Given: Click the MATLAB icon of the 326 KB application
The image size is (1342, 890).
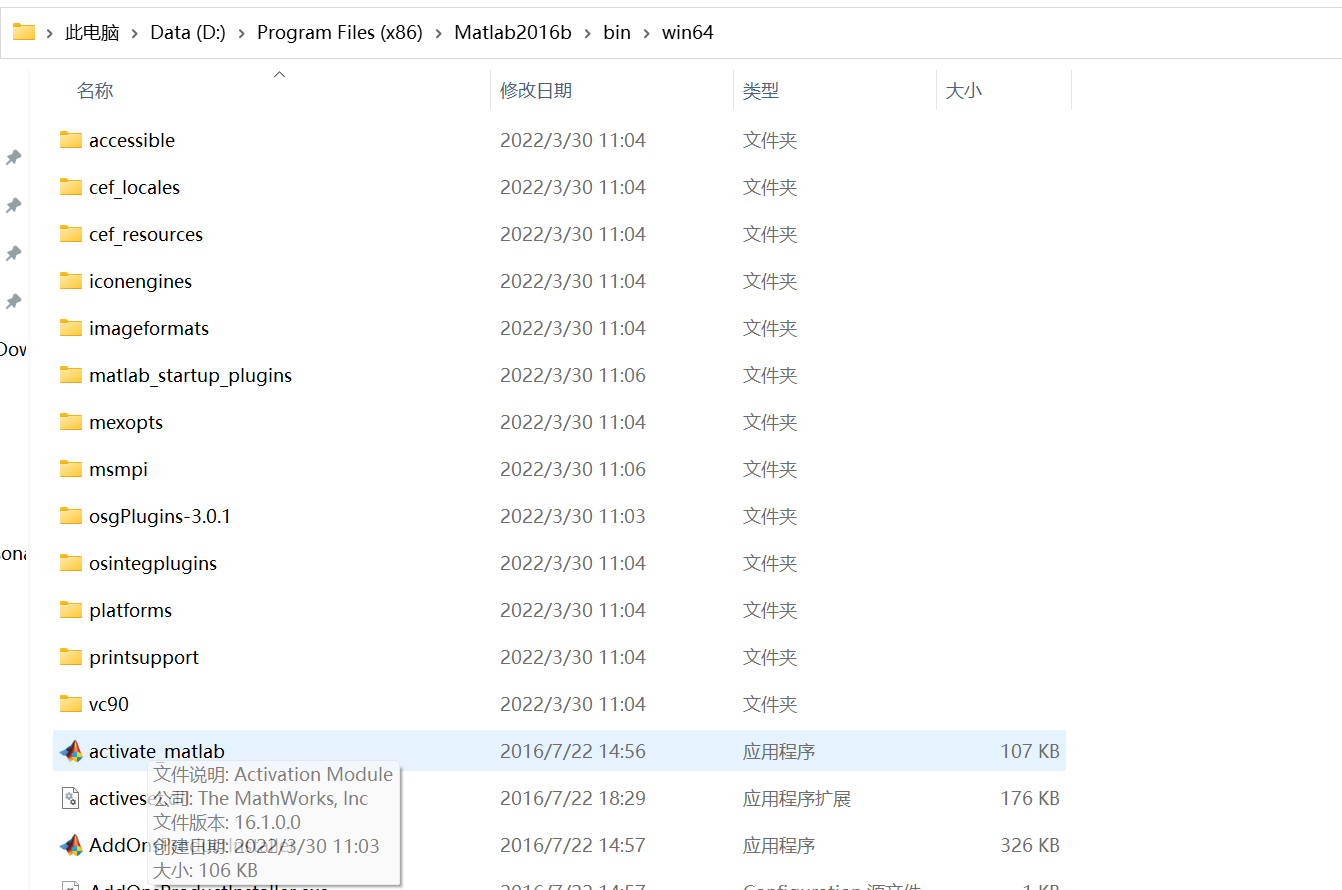Looking at the screenshot, I should [71, 845].
